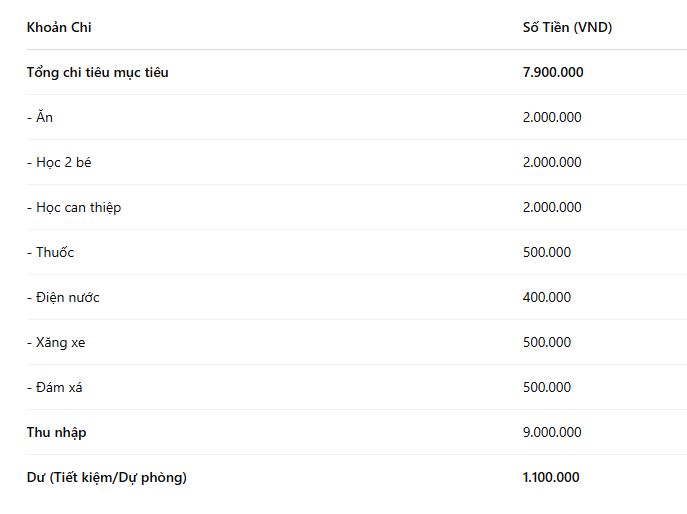687x514 pixels.
Task: Click the 7.900.000 total amount
Action: 553,72
